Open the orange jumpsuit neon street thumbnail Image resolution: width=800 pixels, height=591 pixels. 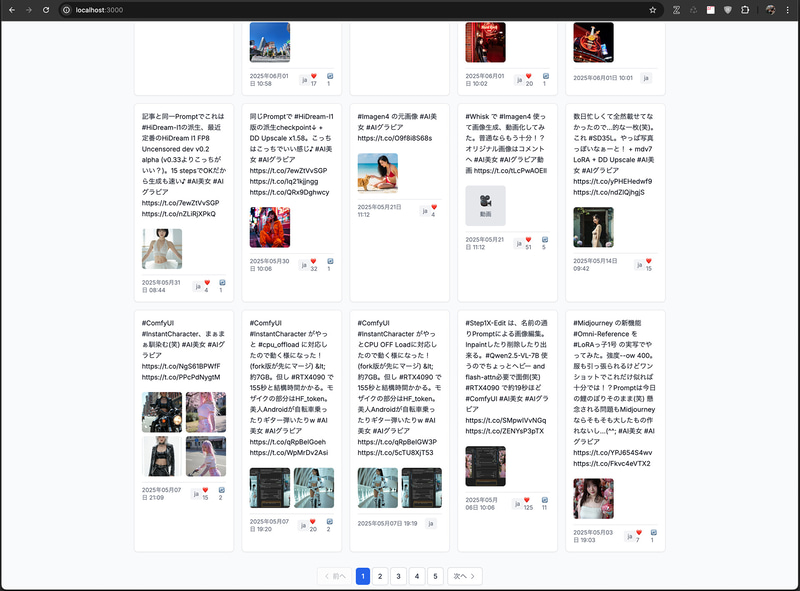(x=270, y=227)
